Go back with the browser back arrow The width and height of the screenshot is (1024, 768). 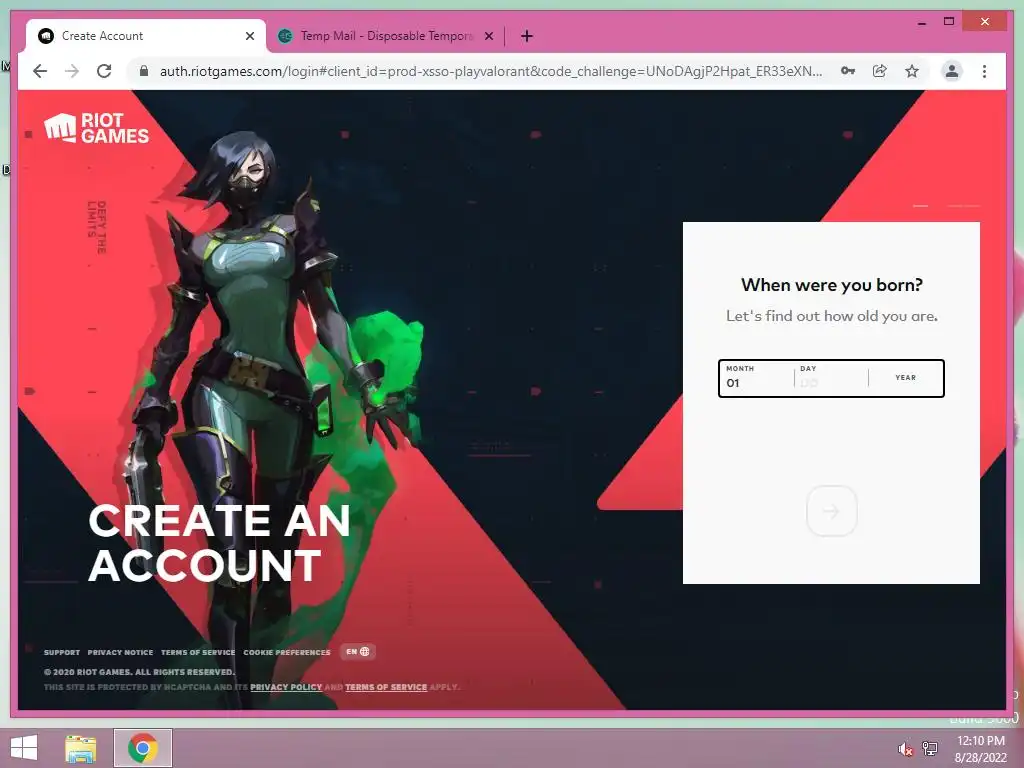40,71
